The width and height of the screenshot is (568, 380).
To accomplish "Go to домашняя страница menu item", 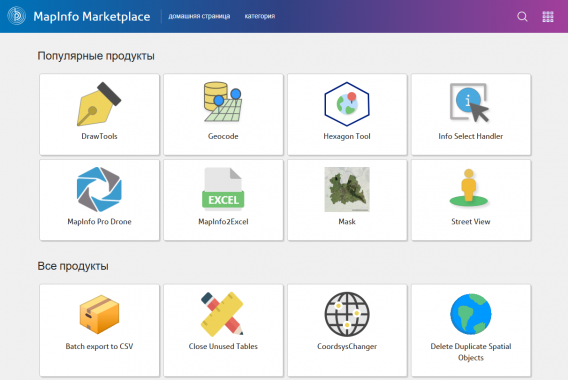I will click(199, 16).
